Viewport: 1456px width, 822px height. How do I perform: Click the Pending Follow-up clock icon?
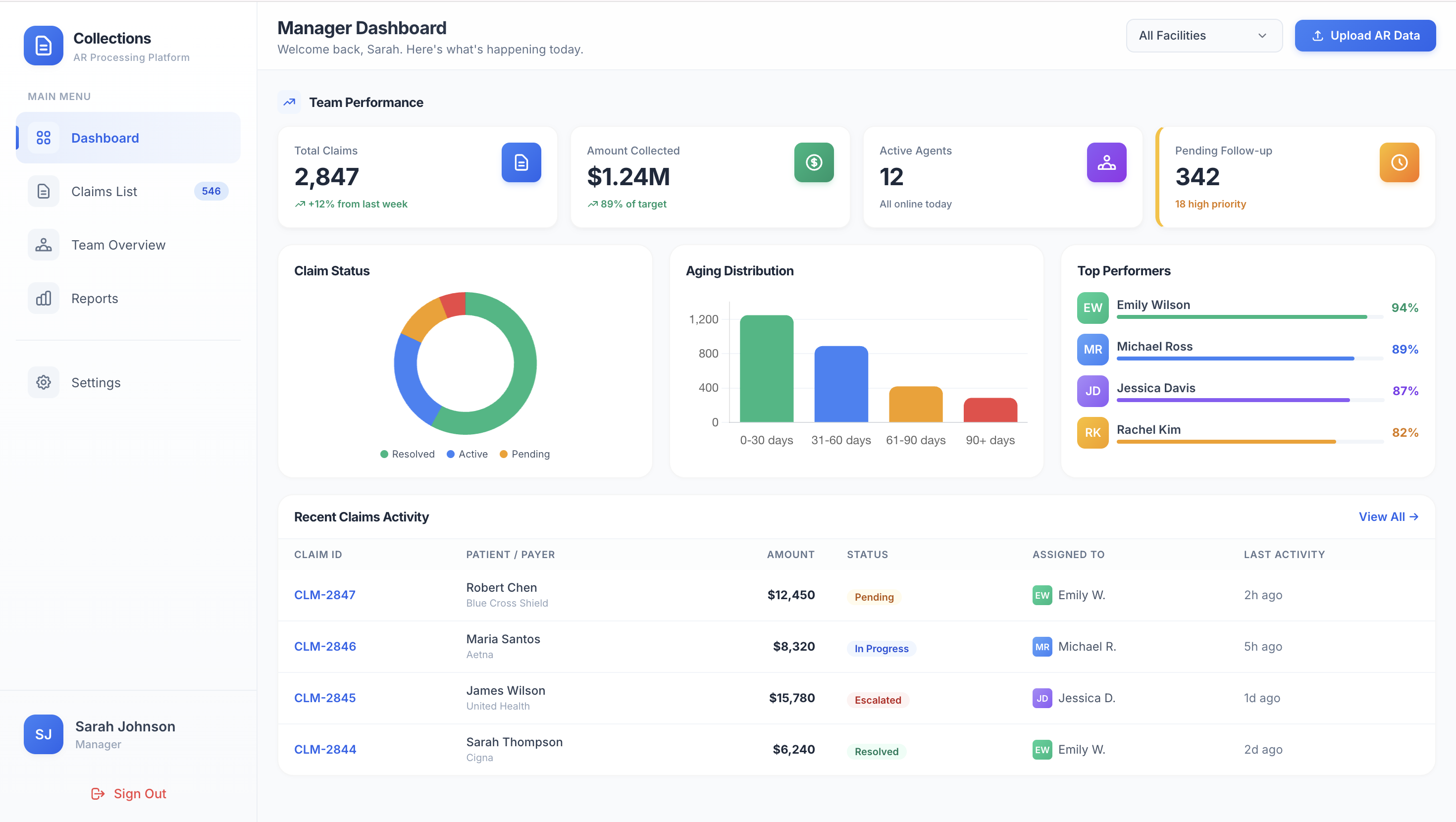coord(1399,163)
